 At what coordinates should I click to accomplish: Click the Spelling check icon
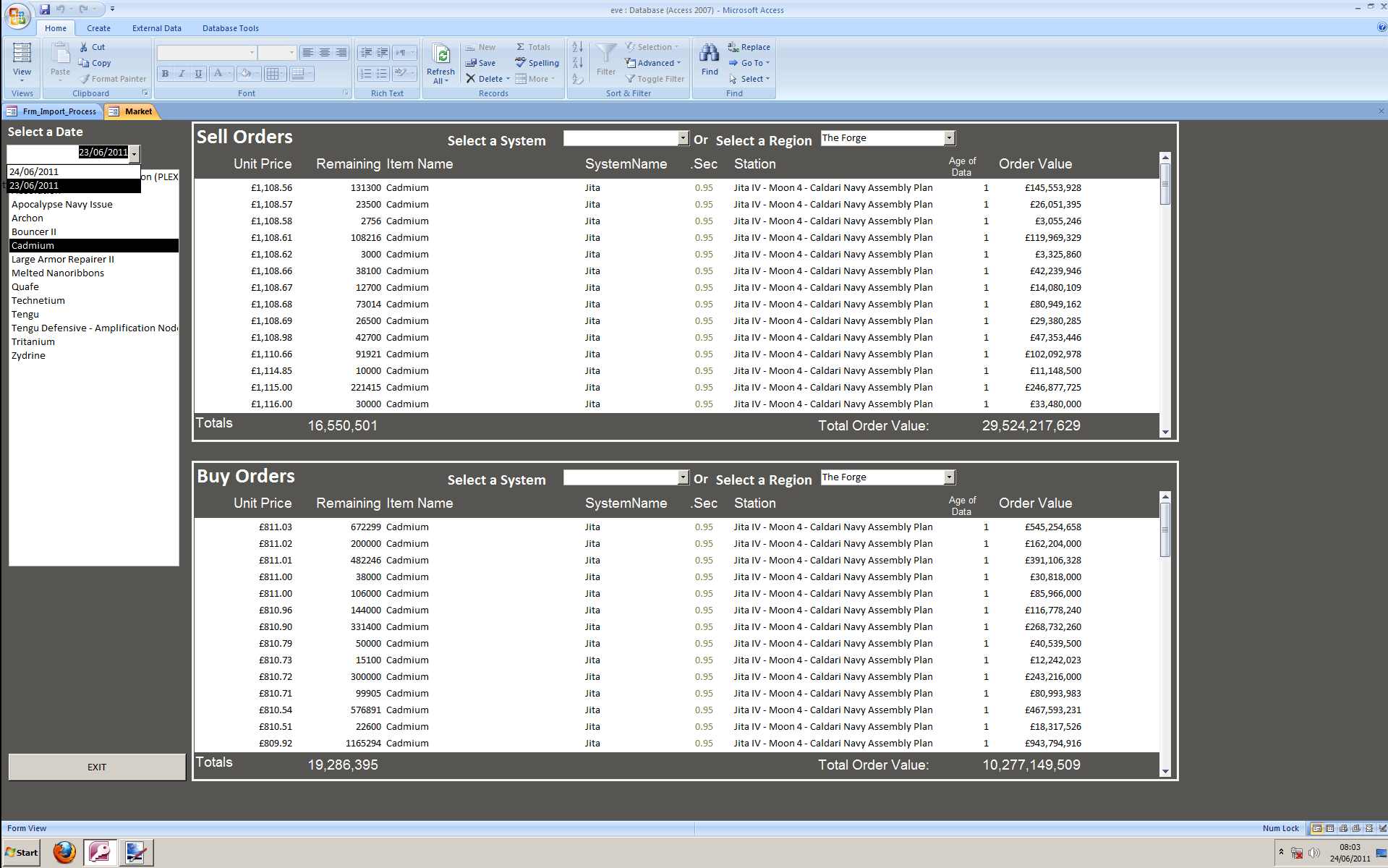pyautogui.click(x=521, y=63)
